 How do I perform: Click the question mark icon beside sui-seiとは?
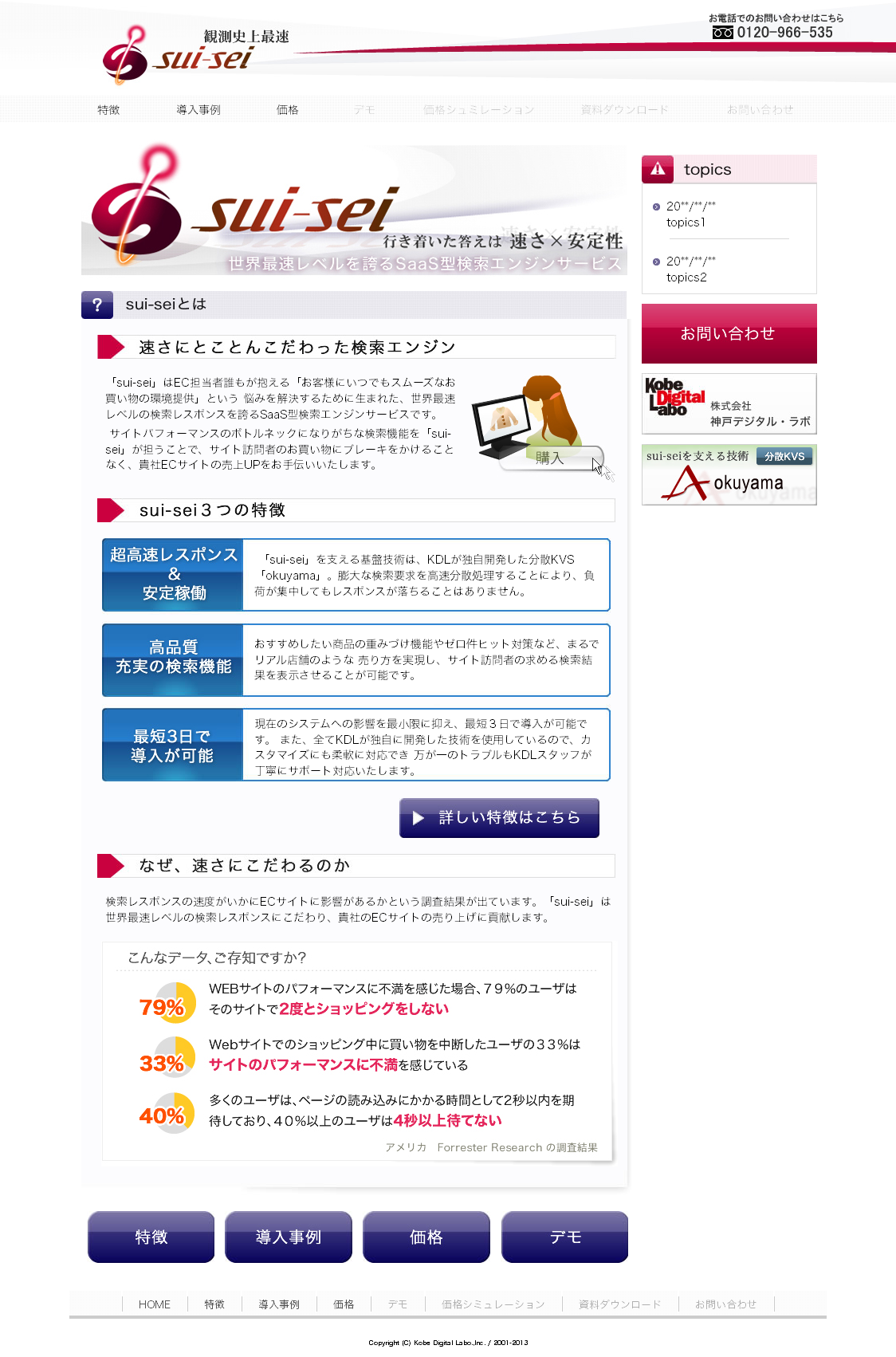point(97,305)
